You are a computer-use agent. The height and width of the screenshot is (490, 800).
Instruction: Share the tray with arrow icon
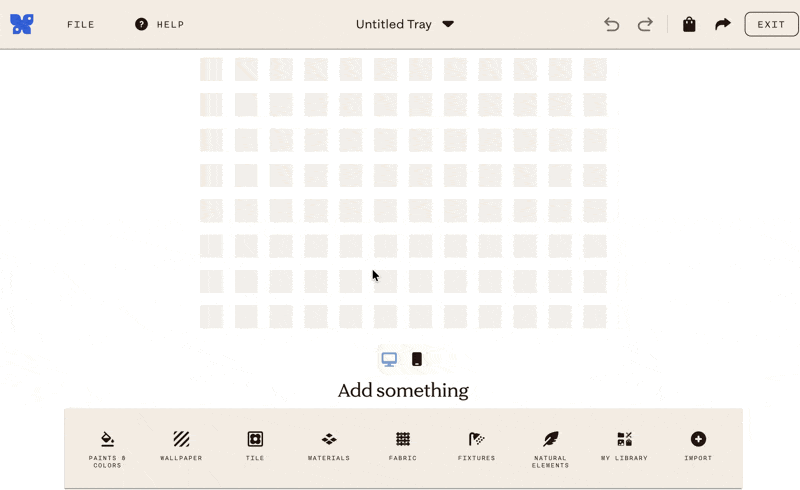[723, 24]
